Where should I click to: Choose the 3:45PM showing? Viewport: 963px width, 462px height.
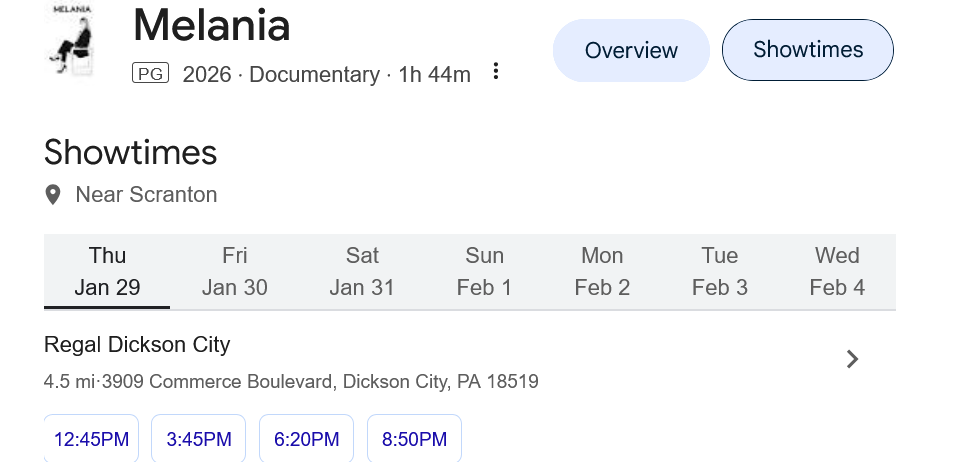tap(199, 440)
